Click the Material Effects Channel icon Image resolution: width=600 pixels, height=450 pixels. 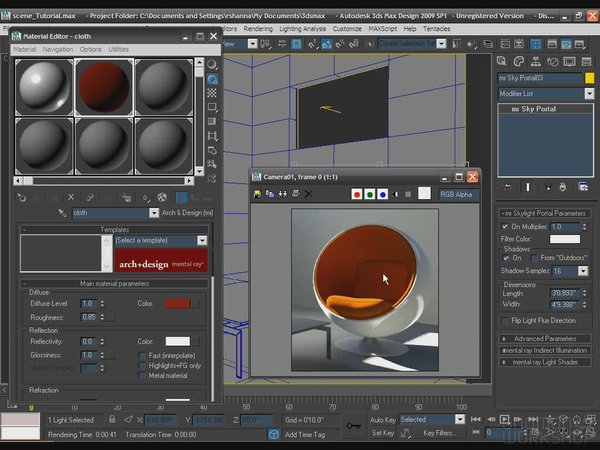(x=145, y=197)
